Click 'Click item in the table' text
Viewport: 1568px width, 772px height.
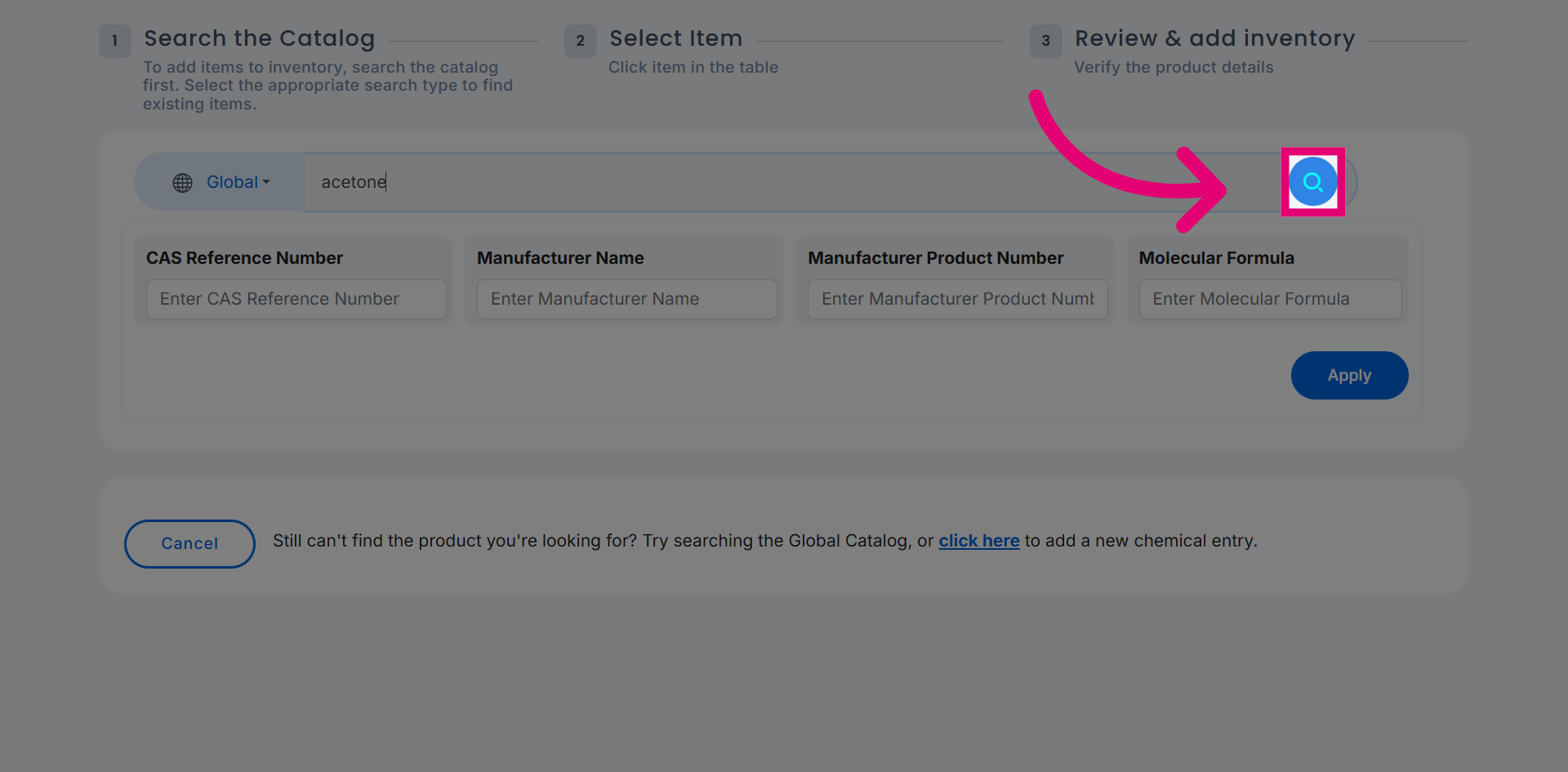tap(693, 67)
